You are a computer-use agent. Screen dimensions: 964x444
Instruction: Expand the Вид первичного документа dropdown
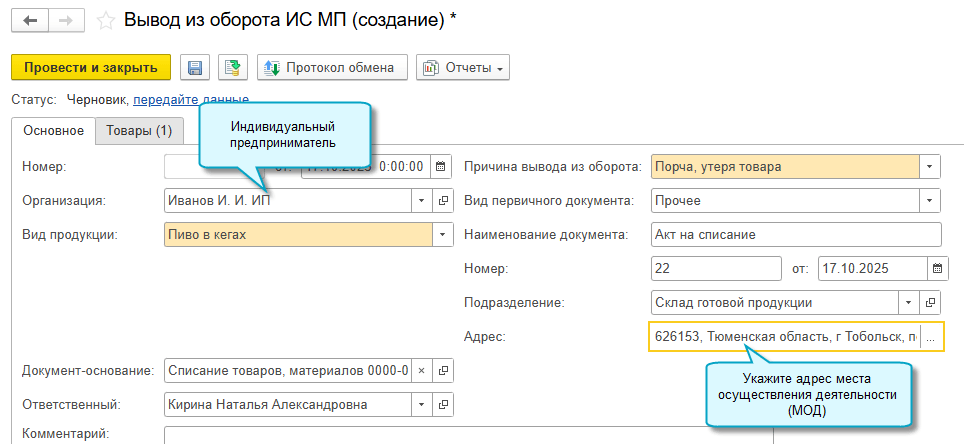(930, 201)
